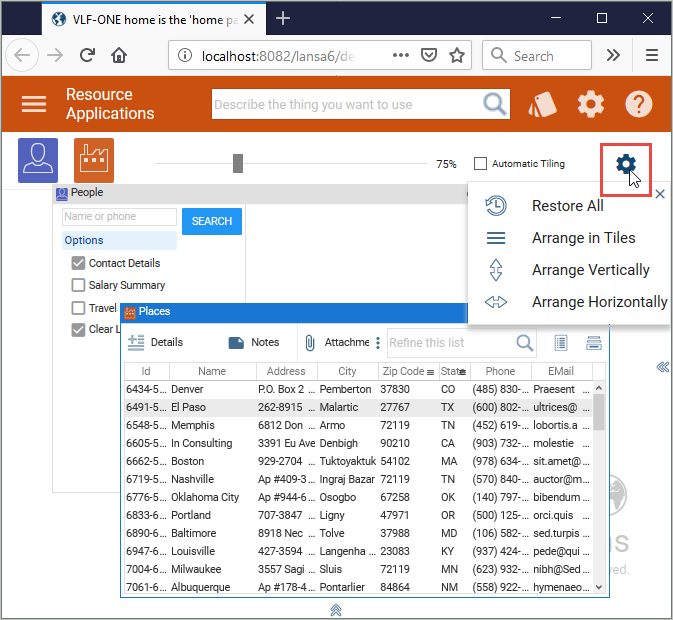The height and width of the screenshot is (620, 673).
Task: Click the Places factory icon
Action: pos(94,160)
